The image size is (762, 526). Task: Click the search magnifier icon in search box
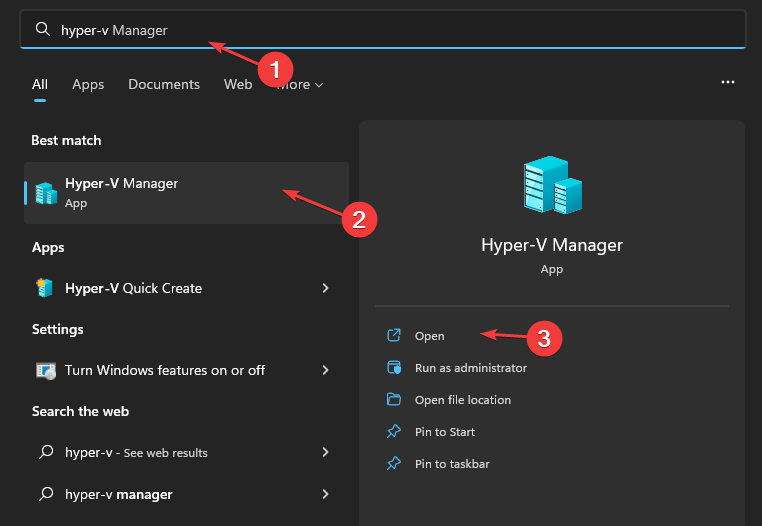tap(43, 30)
